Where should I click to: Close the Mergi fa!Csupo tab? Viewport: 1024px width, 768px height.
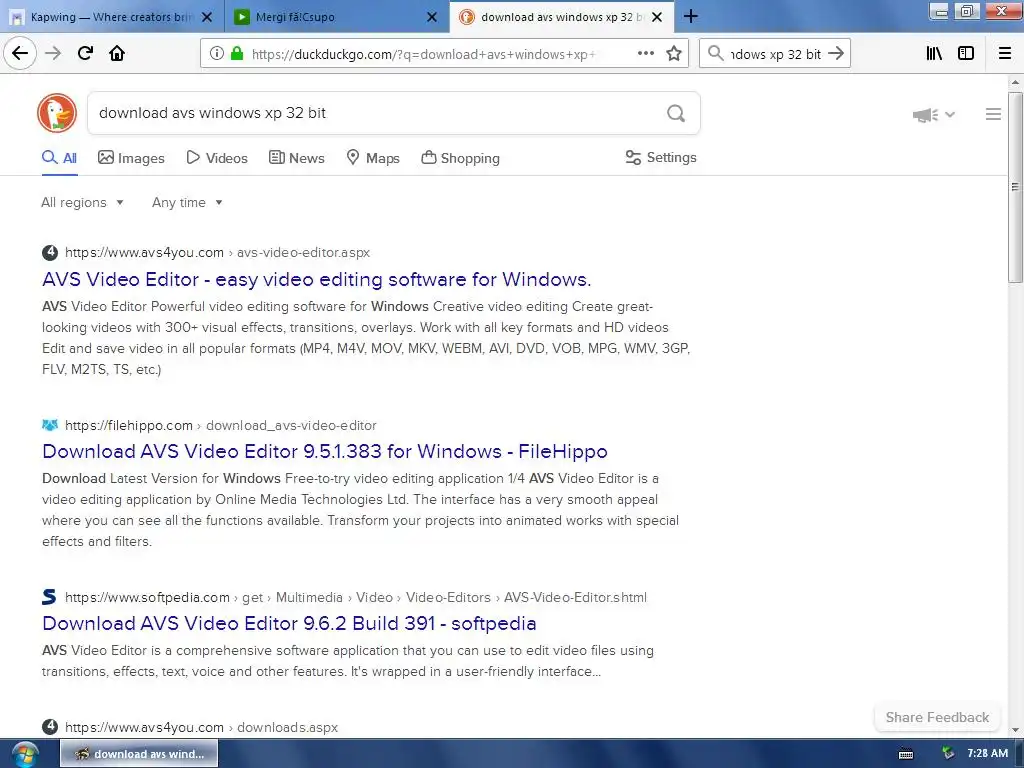click(432, 17)
